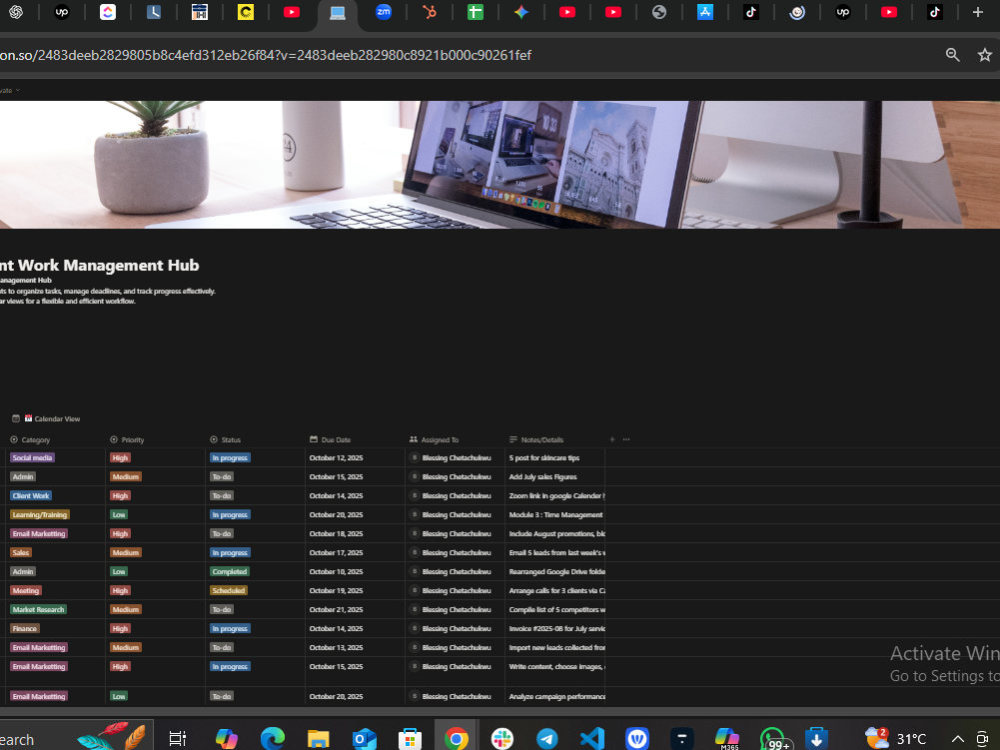
Task: Select the Finance category tag
Action: tap(25, 629)
